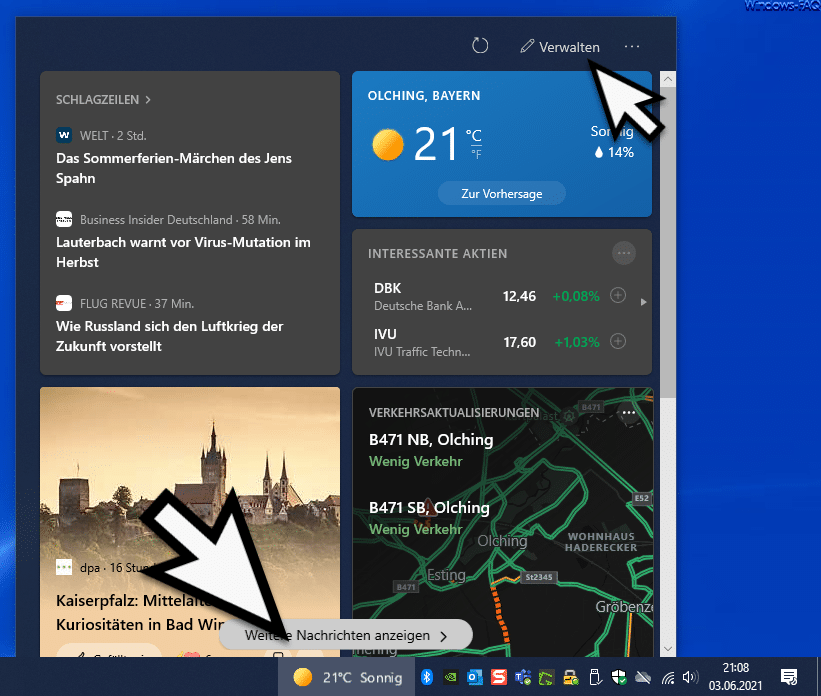Open Wi-Fi network tray icon

tap(668, 678)
